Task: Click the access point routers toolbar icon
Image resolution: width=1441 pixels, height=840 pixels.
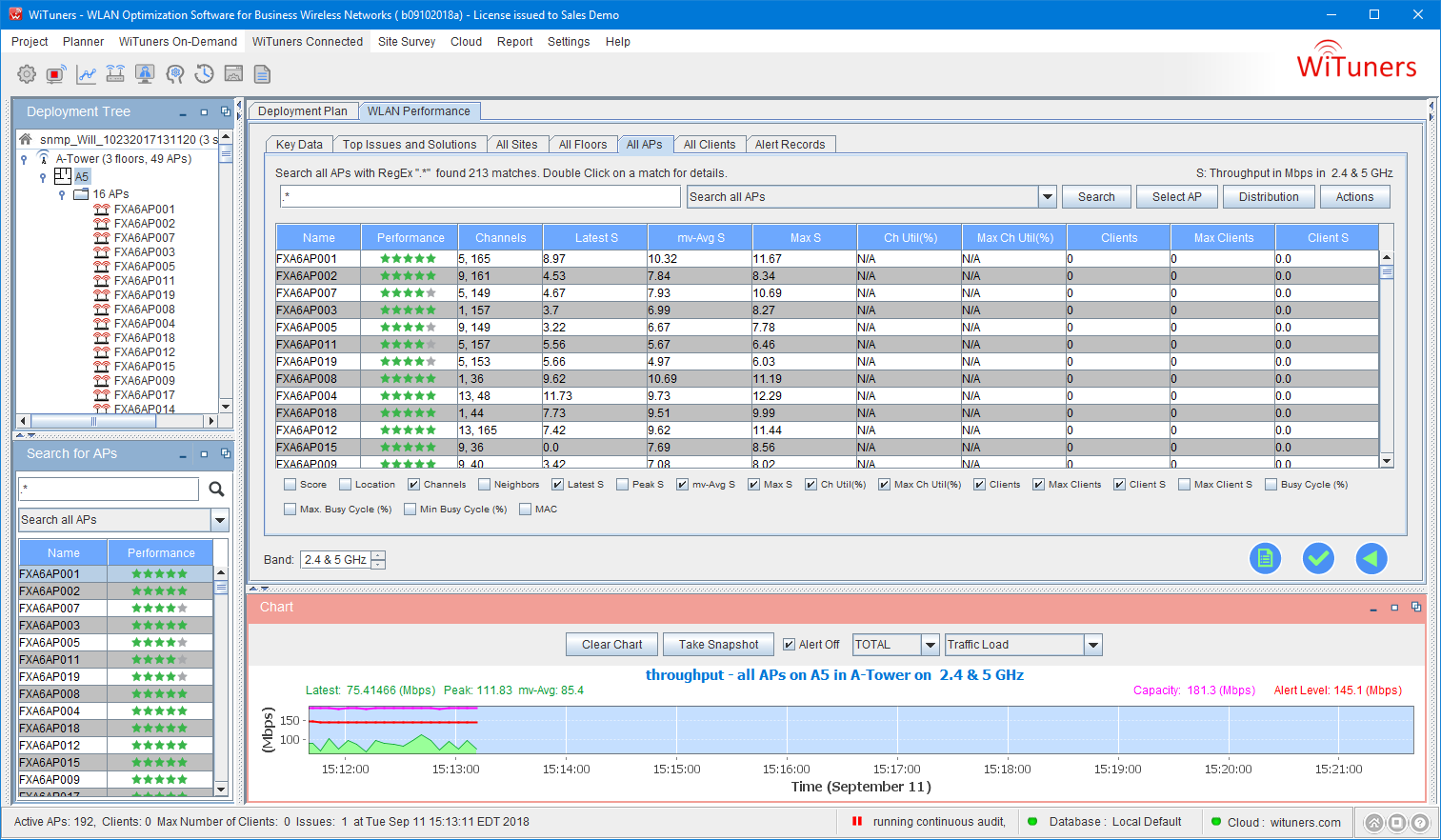Action: tap(115, 74)
